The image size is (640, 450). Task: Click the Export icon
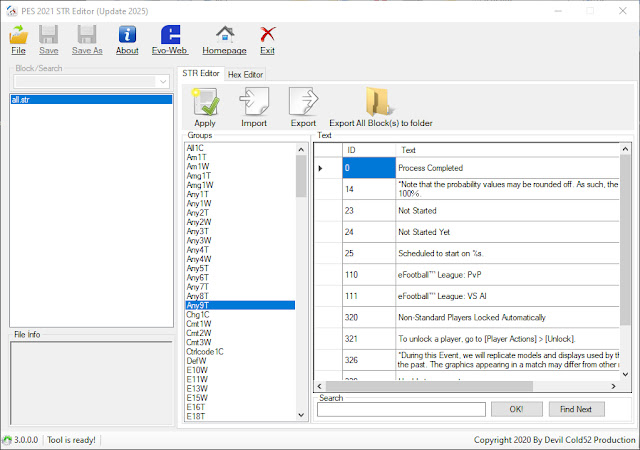[x=303, y=101]
